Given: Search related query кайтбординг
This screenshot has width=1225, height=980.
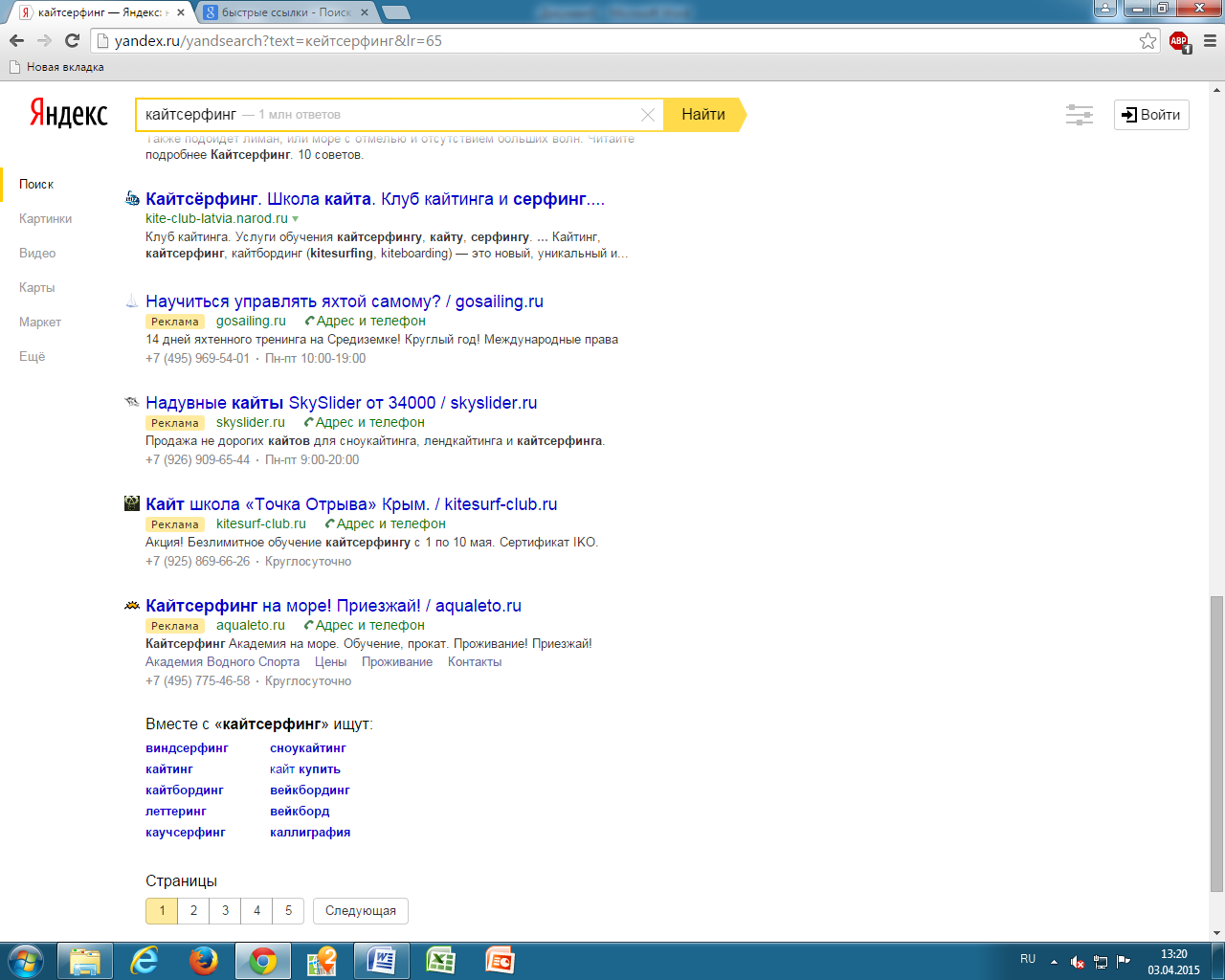Looking at the screenshot, I should (x=185, y=790).
